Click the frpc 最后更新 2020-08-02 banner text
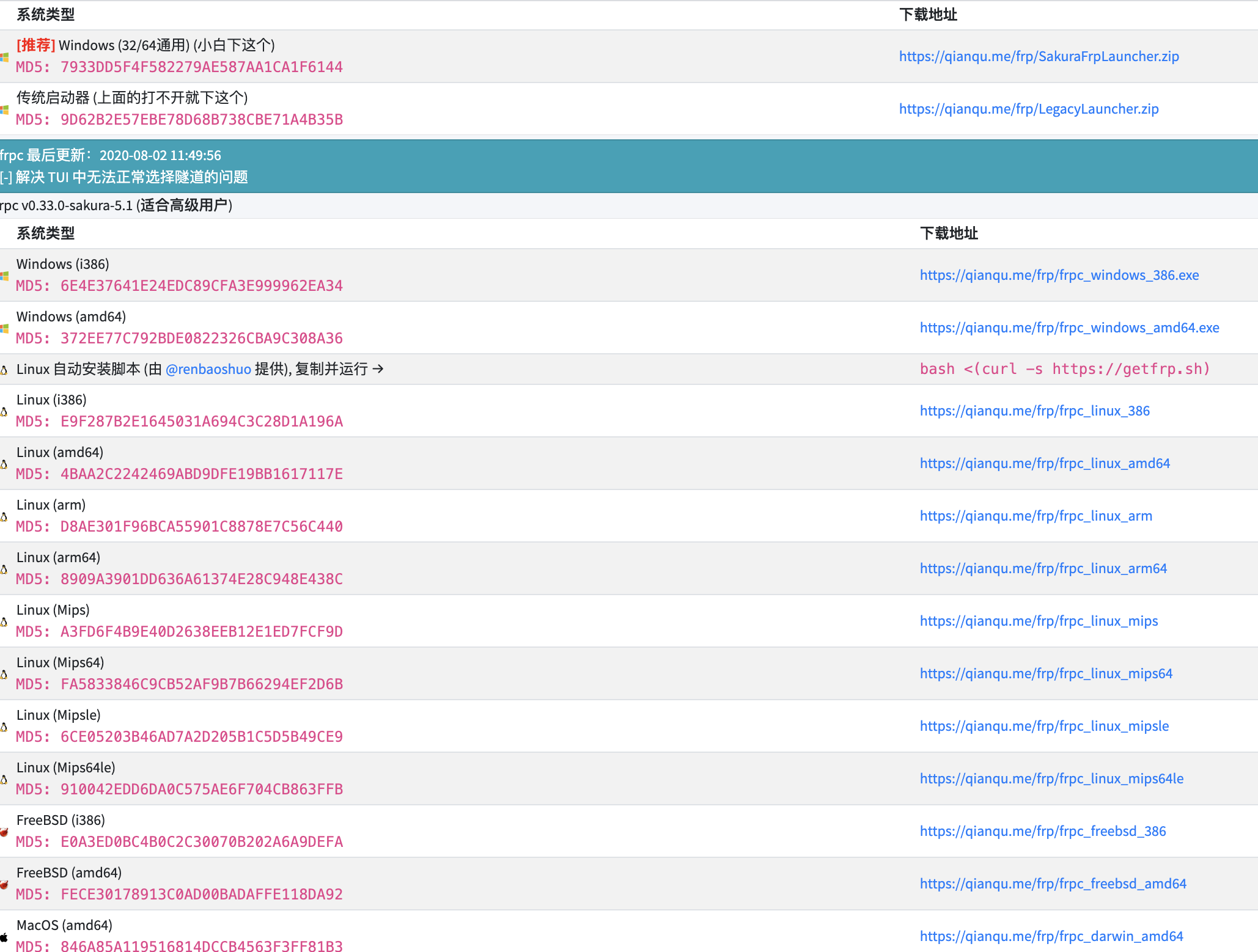1258x952 pixels. pyautogui.click(x=111, y=155)
